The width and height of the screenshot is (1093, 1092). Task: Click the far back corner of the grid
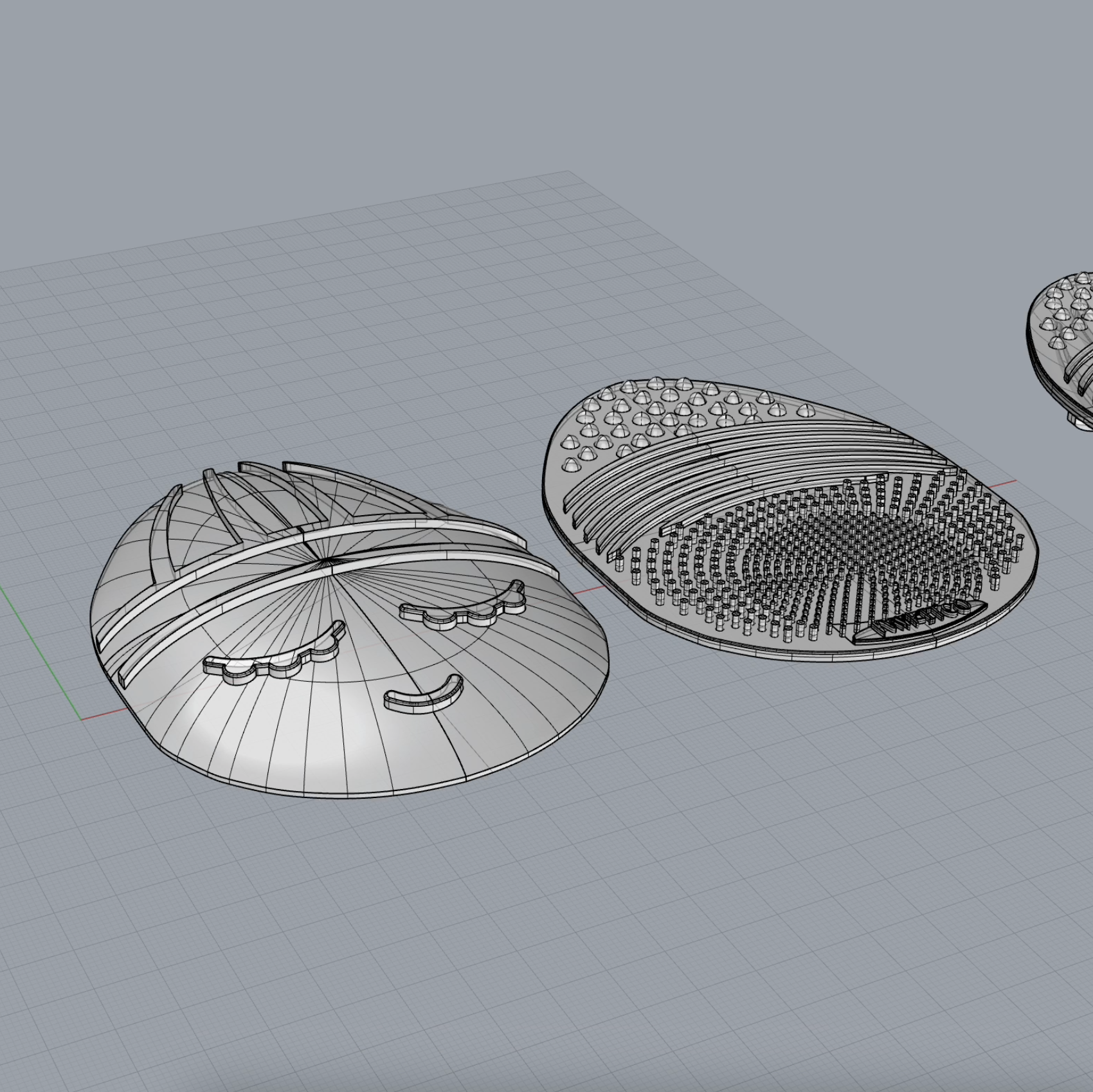click(566, 172)
